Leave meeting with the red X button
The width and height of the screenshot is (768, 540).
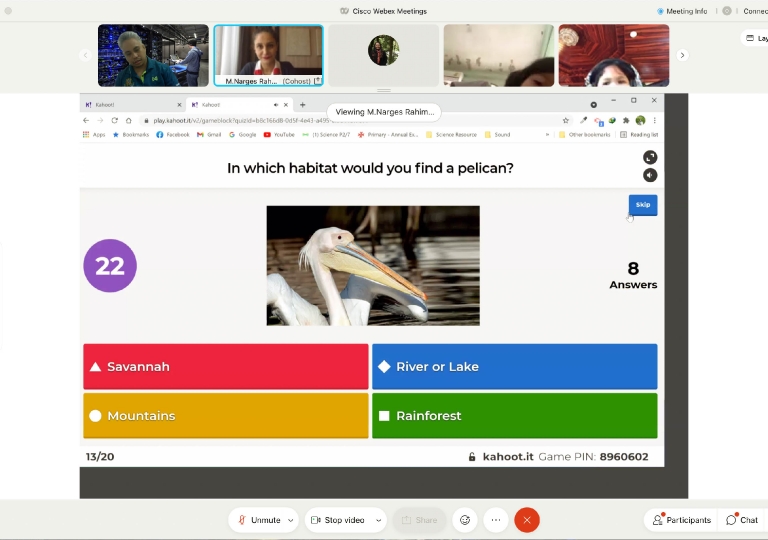(527, 520)
